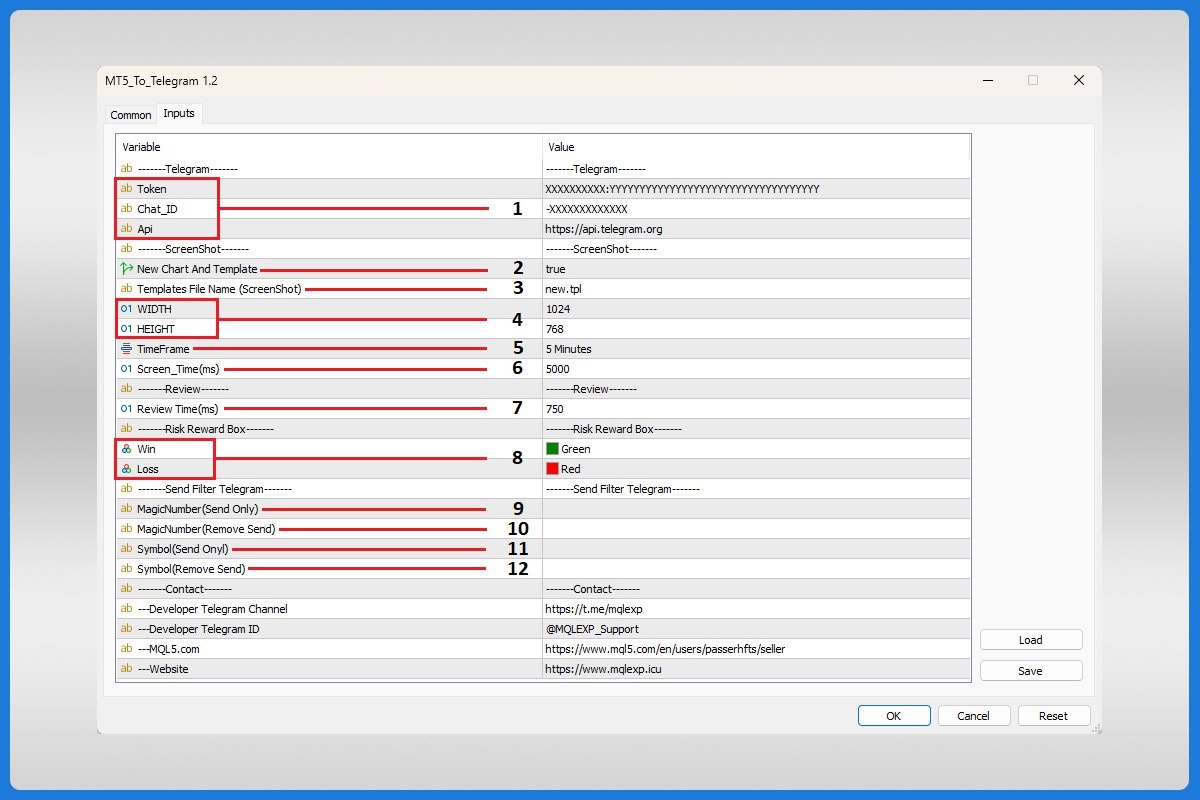This screenshot has width=1200, height=800.
Task: Click the ab icon beside -------Review------- variable
Action: click(x=126, y=389)
